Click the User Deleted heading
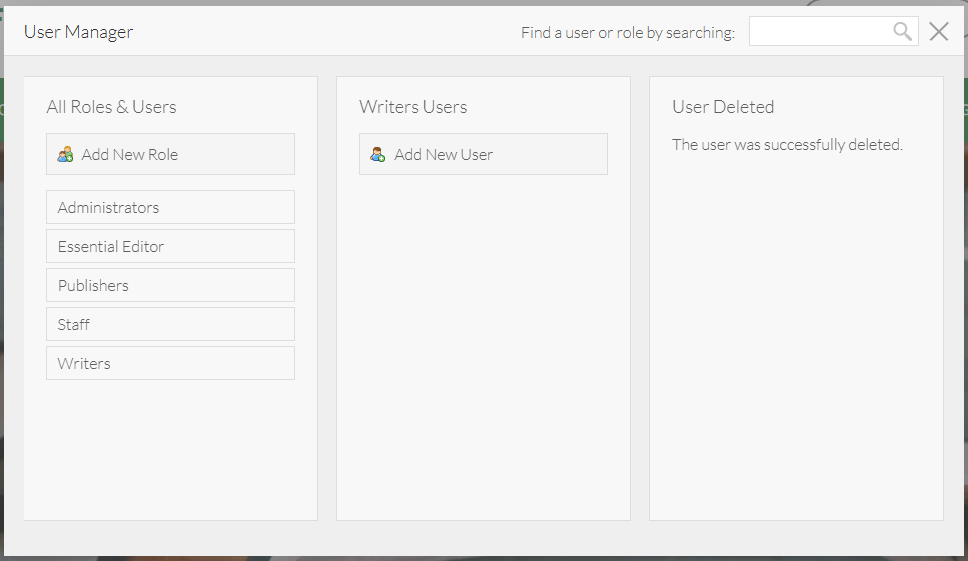 point(723,107)
